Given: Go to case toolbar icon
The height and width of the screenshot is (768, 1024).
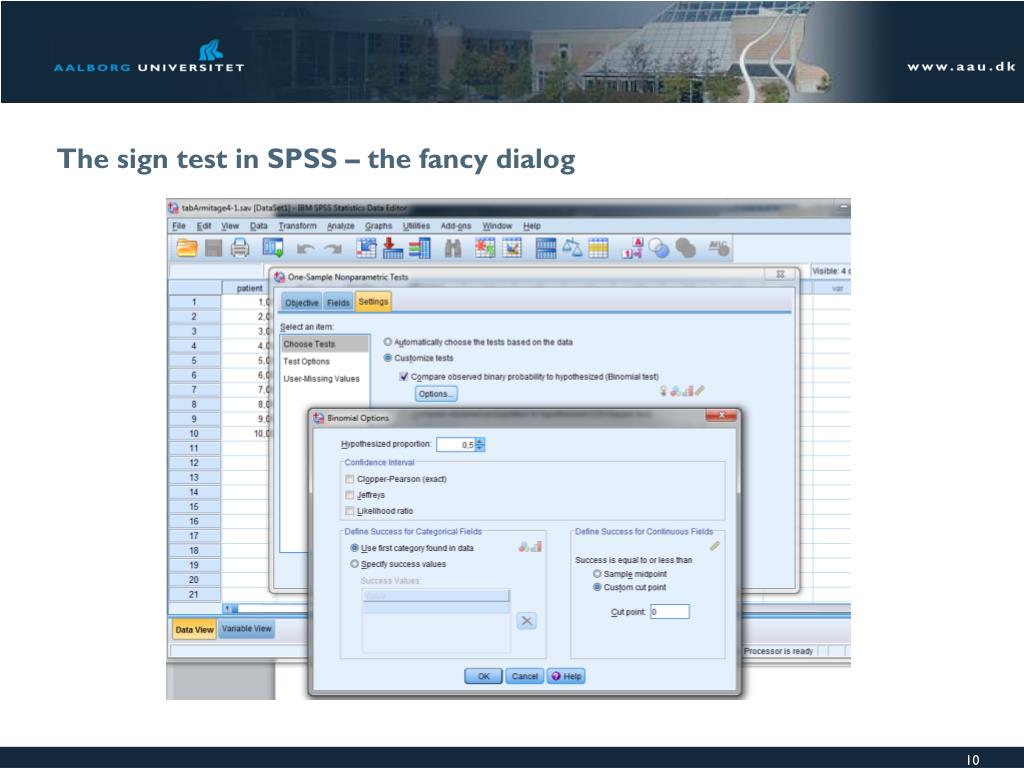Looking at the screenshot, I should point(366,248).
